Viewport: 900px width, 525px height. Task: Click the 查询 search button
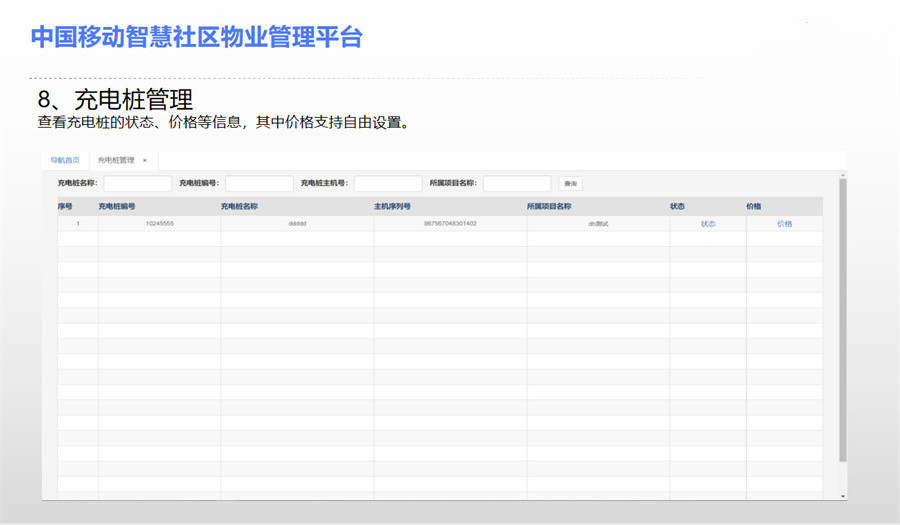571,184
